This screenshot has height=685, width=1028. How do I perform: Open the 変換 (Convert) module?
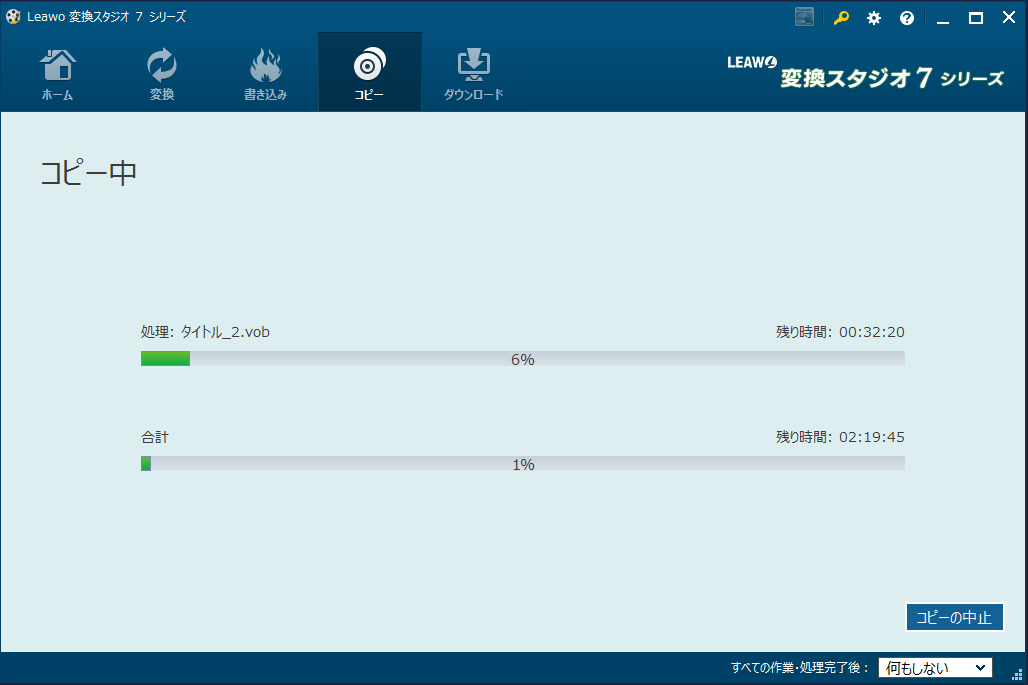tap(162, 73)
